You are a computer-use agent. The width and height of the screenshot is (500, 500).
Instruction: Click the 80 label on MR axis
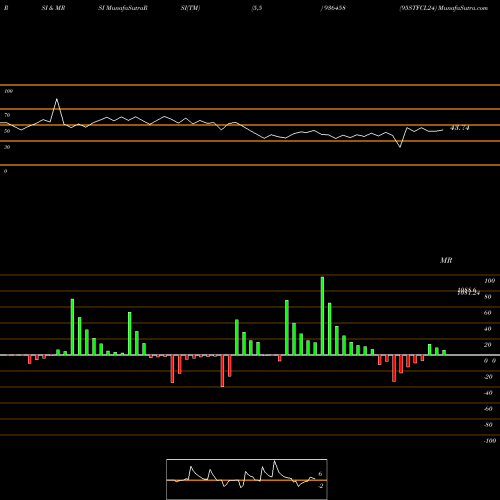tap(488, 297)
